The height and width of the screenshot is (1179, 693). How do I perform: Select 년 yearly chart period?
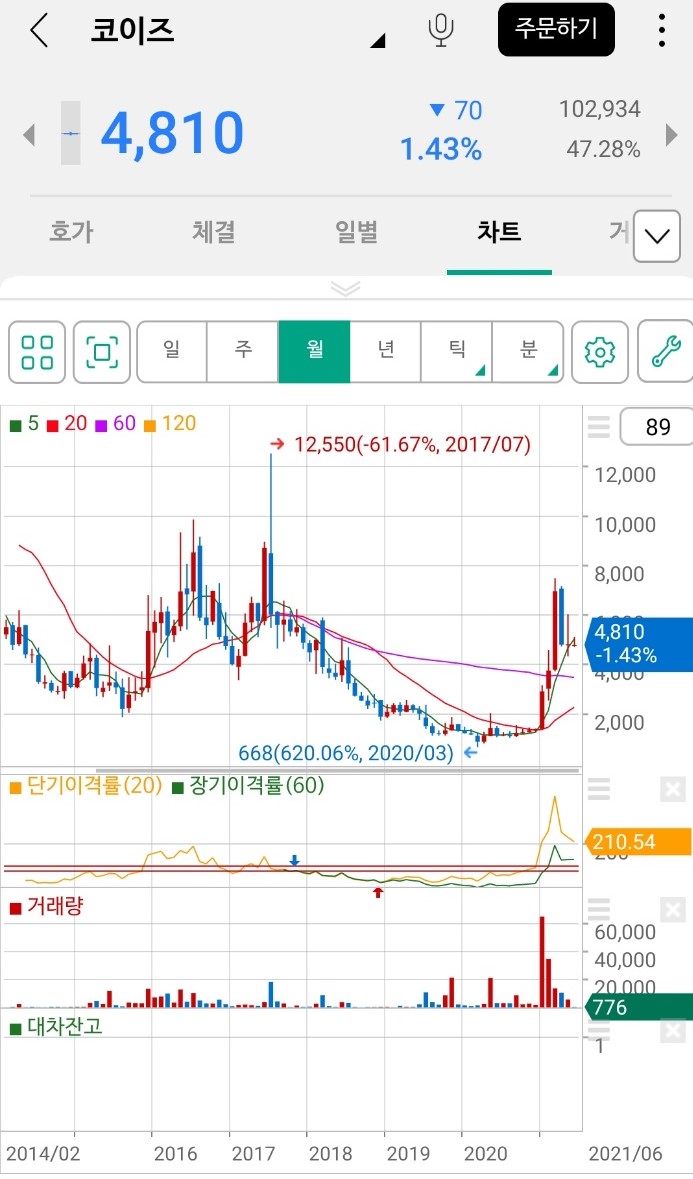pyautogui.click(x=385, y=352)
